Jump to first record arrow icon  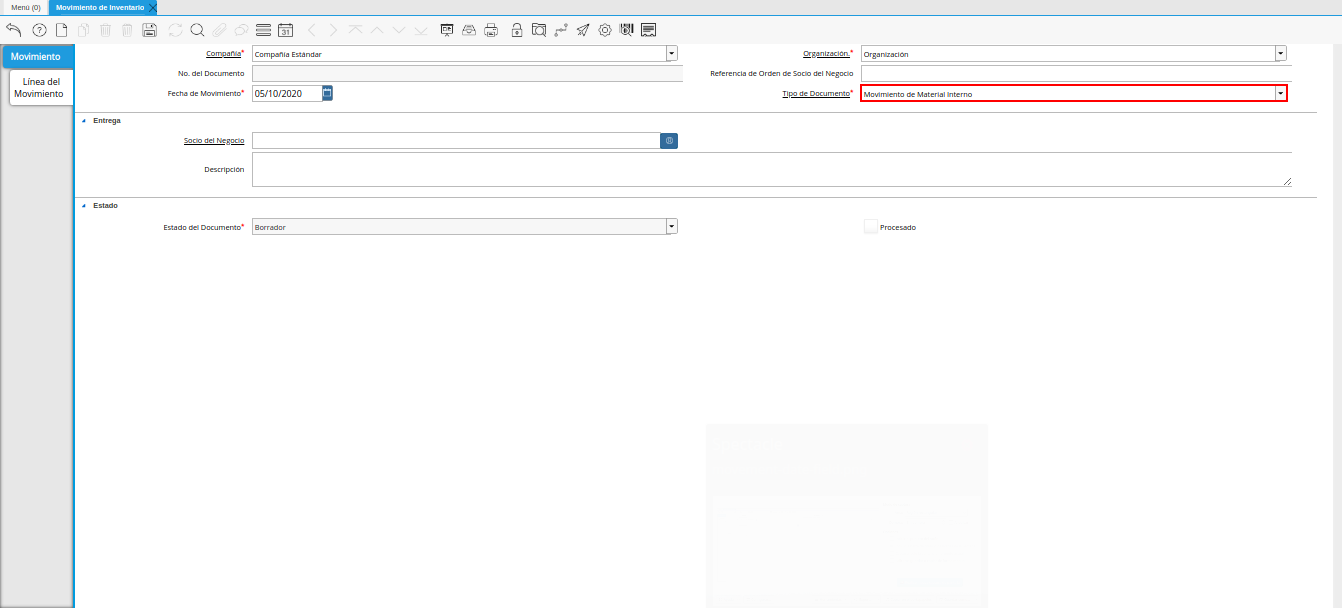356,30
